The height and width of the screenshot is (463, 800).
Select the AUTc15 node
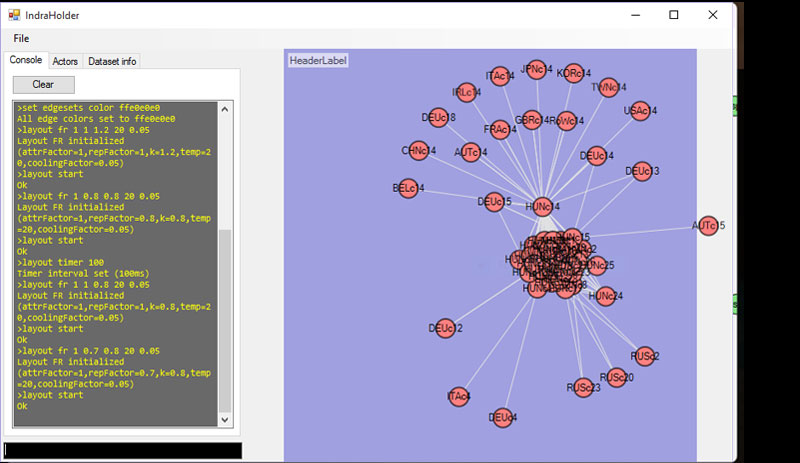click(707, 226)
